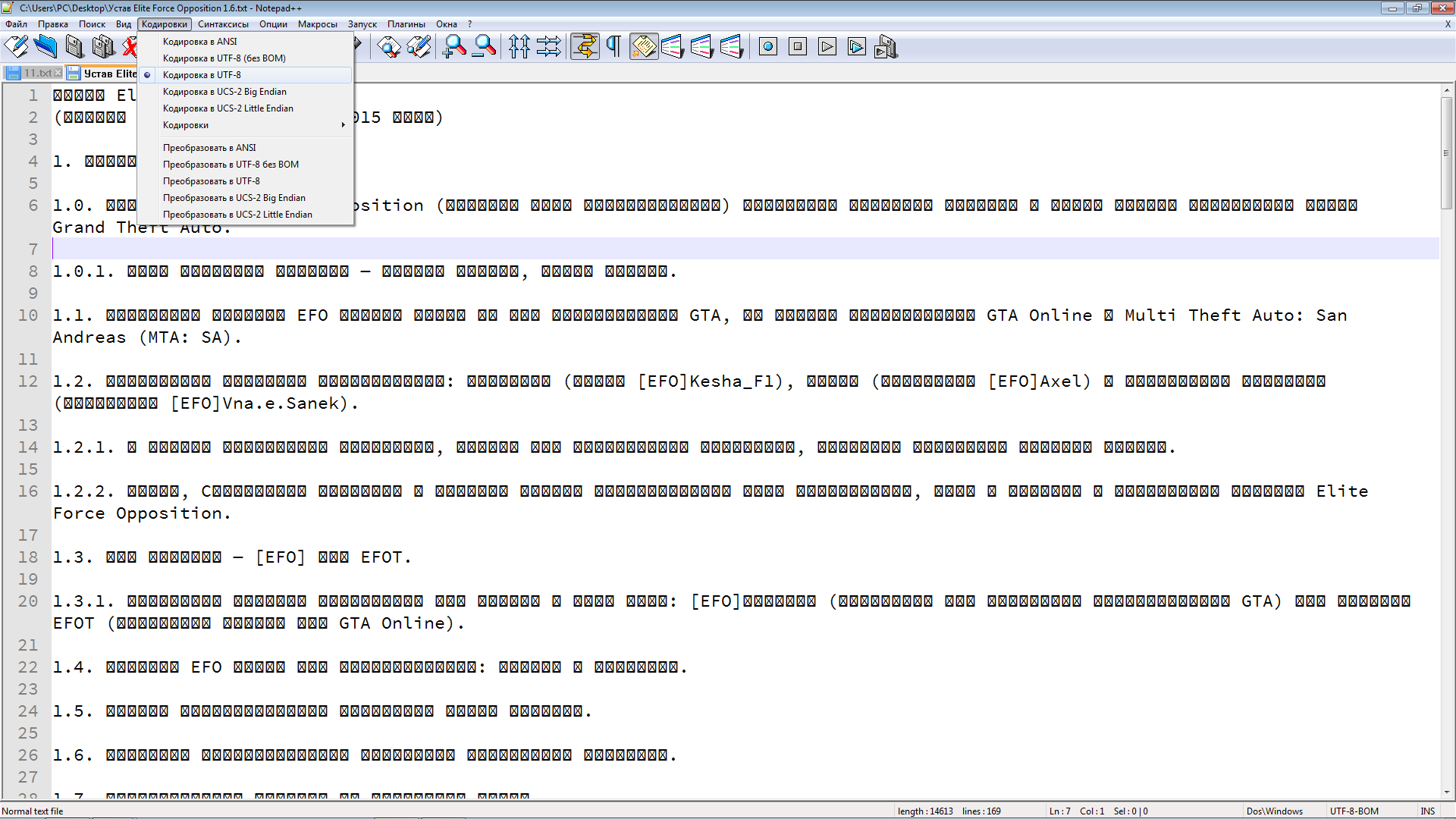Viewport: 1456px width, 819px height.
Task: Save recorded macro icon
Action: point(886,47)
